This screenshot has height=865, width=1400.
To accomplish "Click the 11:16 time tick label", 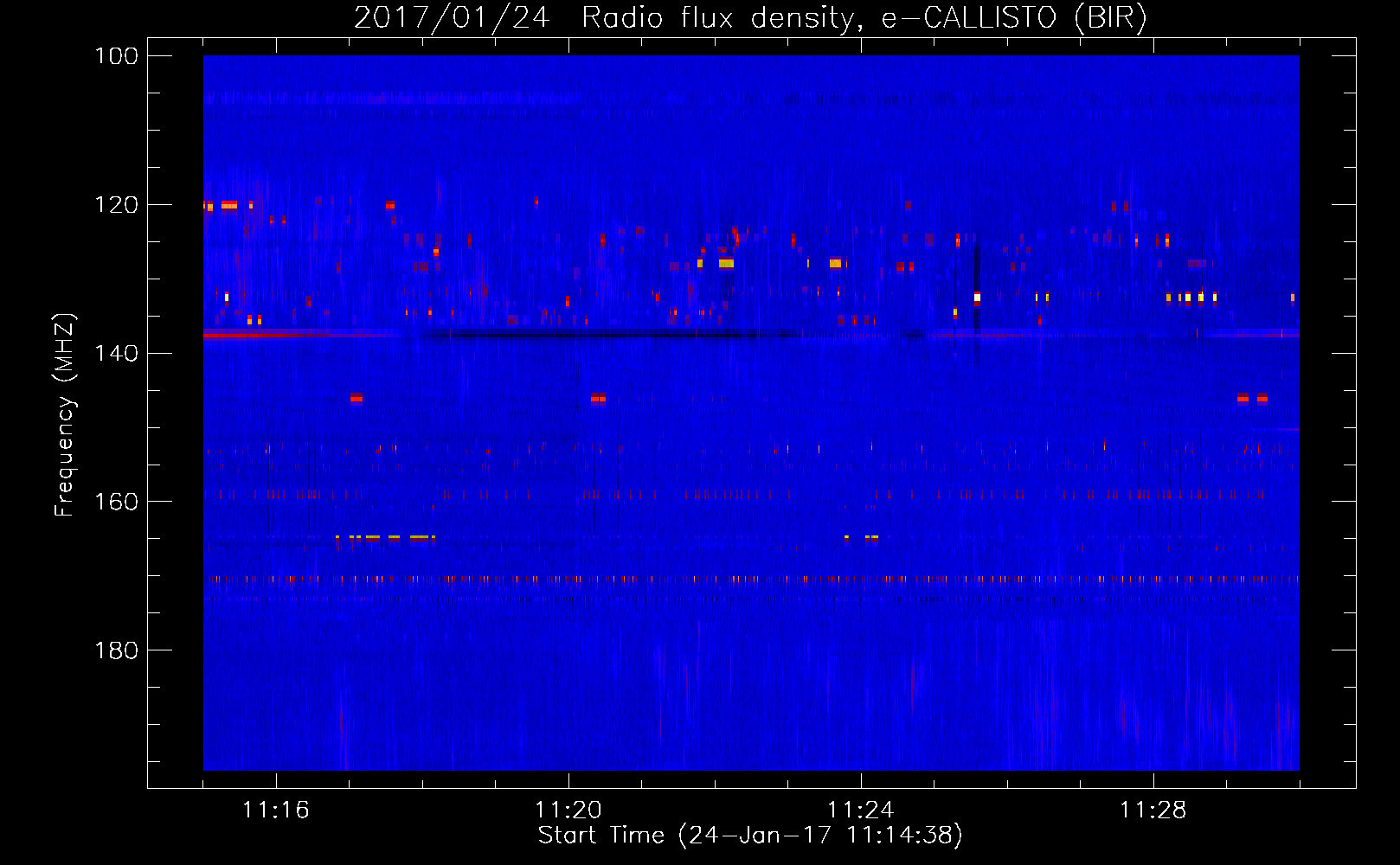I will click(x=276, y=811).
